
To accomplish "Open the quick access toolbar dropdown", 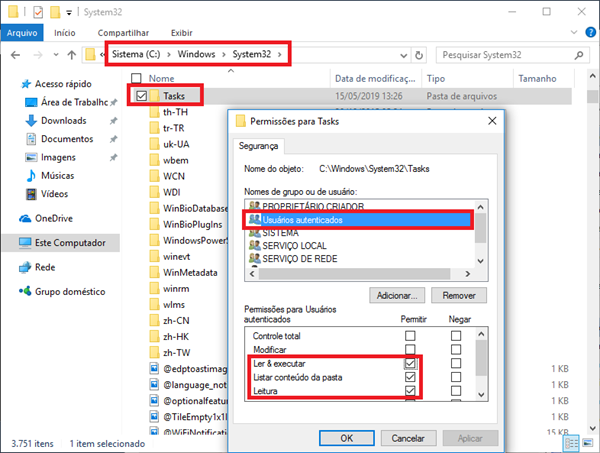I will 69,13.
